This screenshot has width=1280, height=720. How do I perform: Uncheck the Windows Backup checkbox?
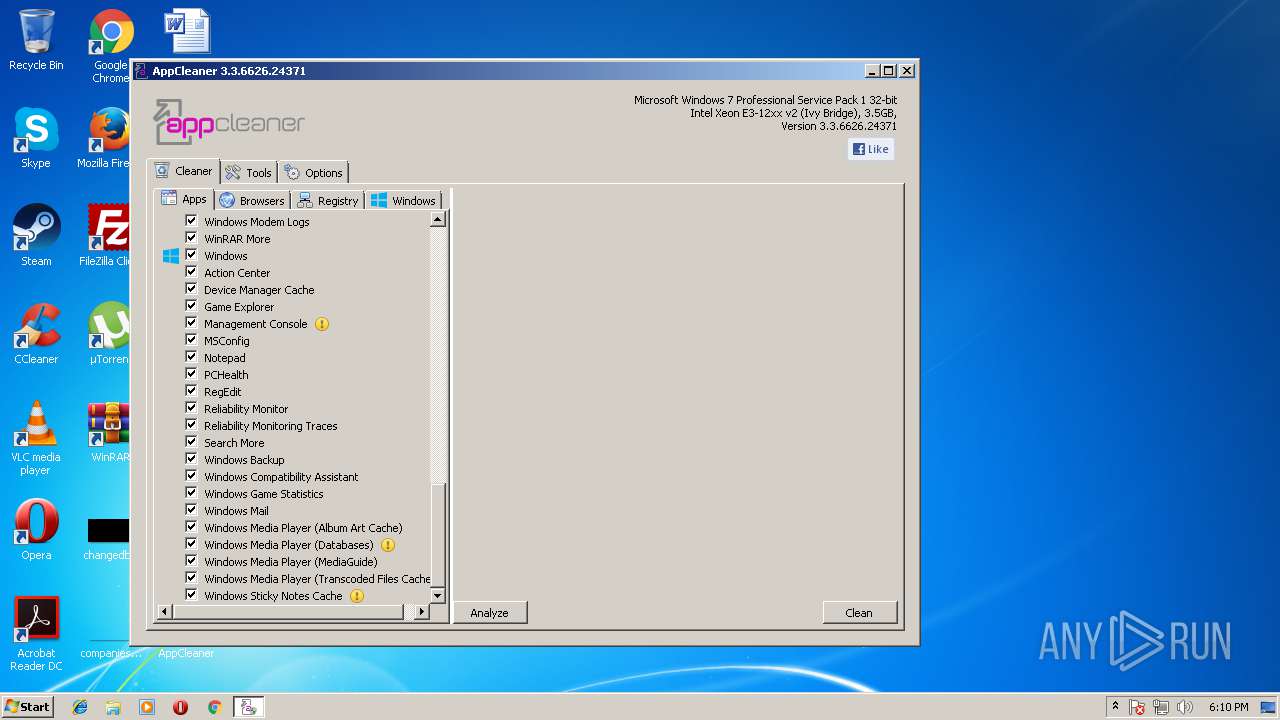pos(191,459)
